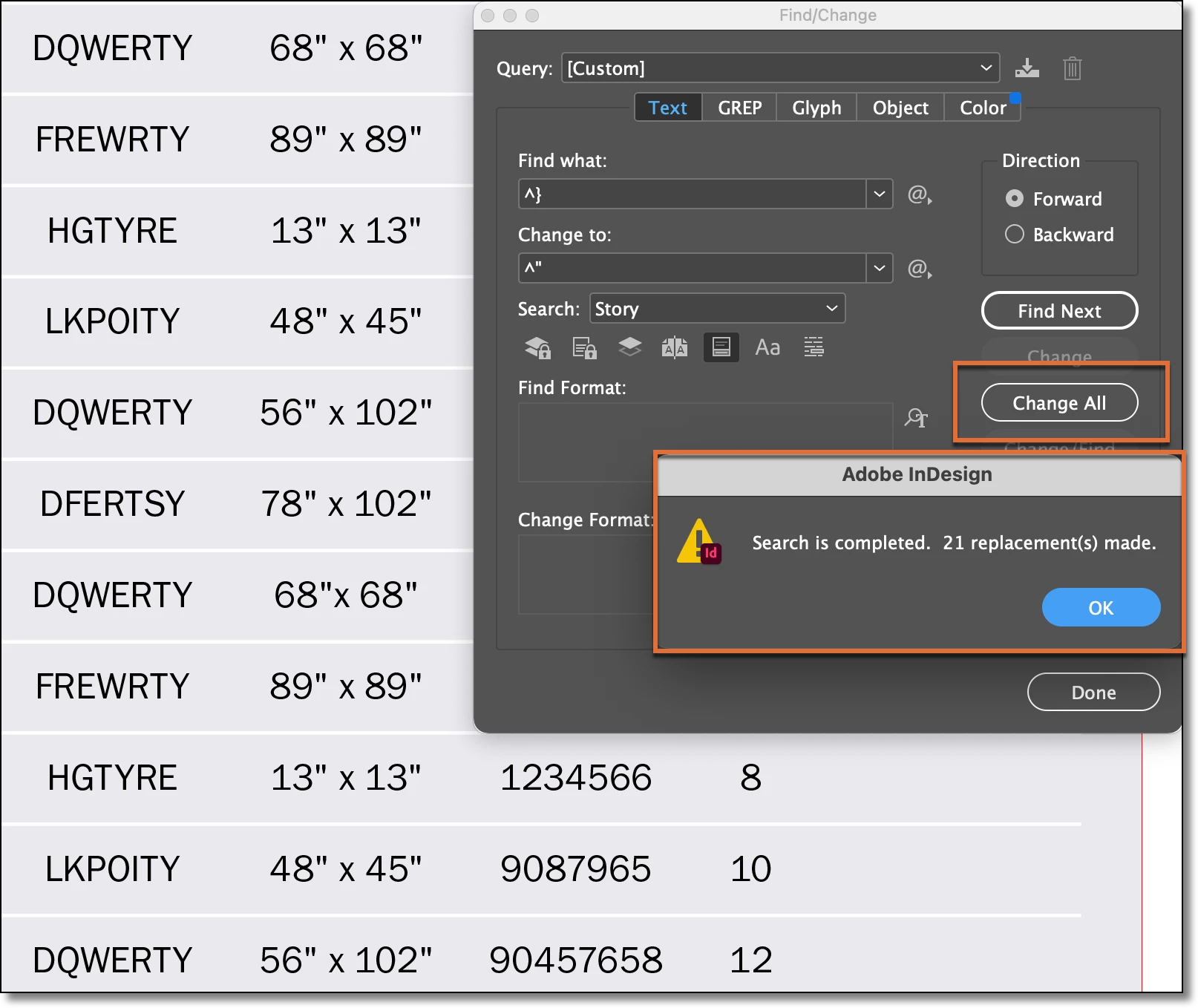Toggle Whole Word search option
1198x1008 pixels.
[x=814, y=347]
